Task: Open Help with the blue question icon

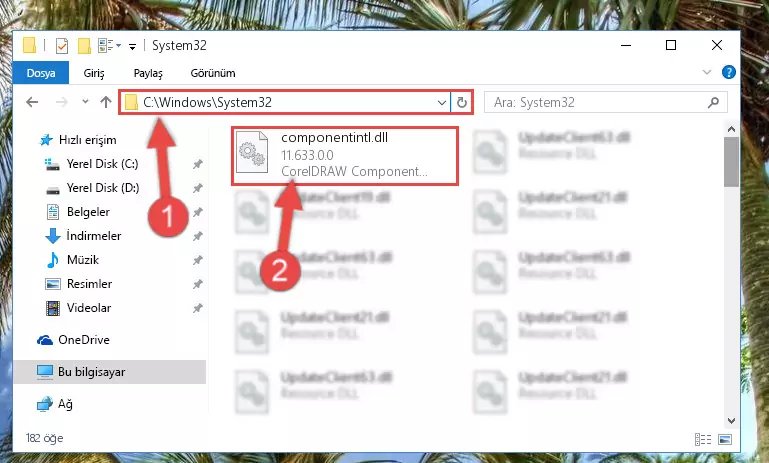Action: point(729,72)
